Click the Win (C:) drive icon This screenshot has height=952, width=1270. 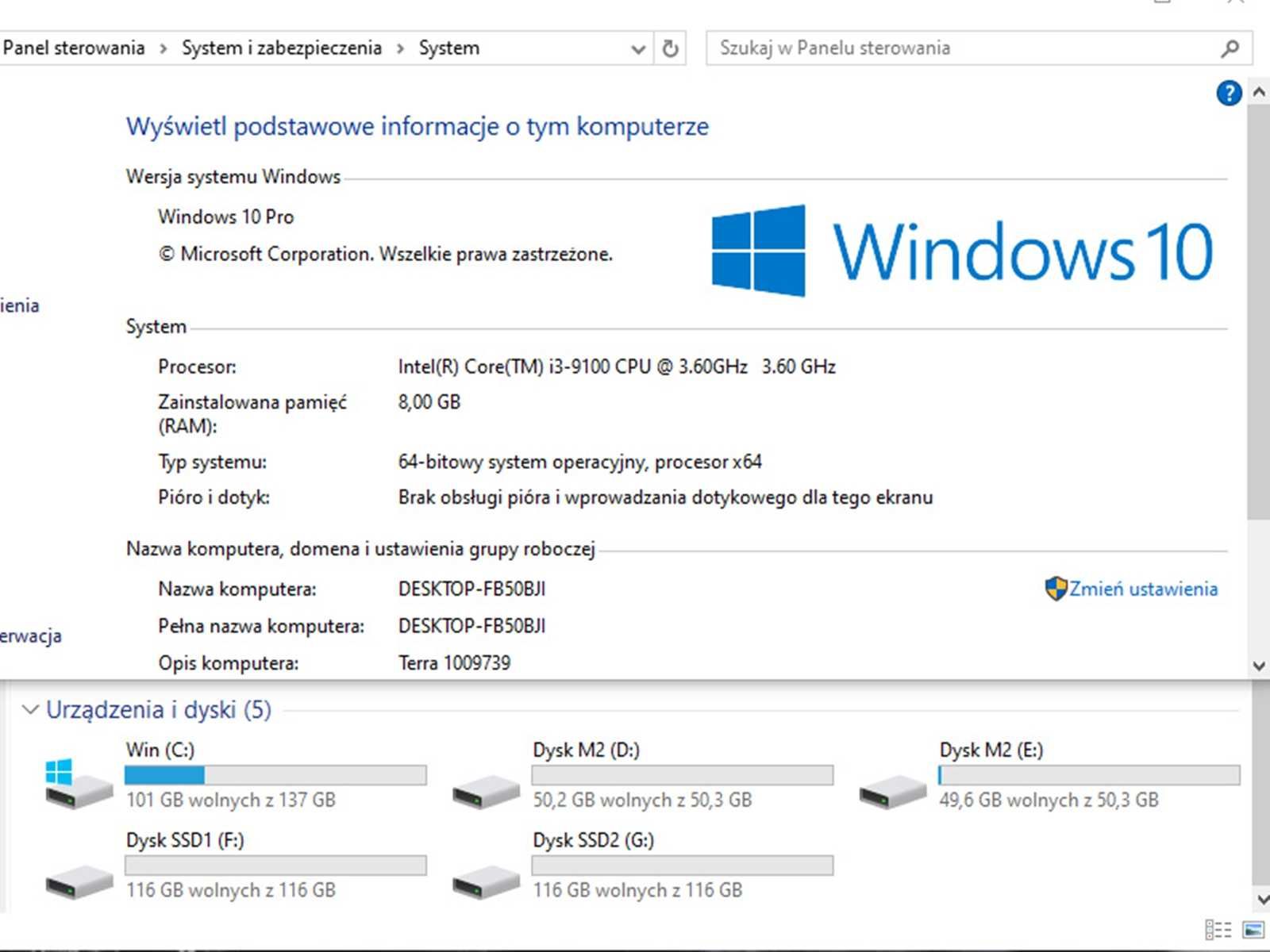pyautogui.click(x=79, y=783)
